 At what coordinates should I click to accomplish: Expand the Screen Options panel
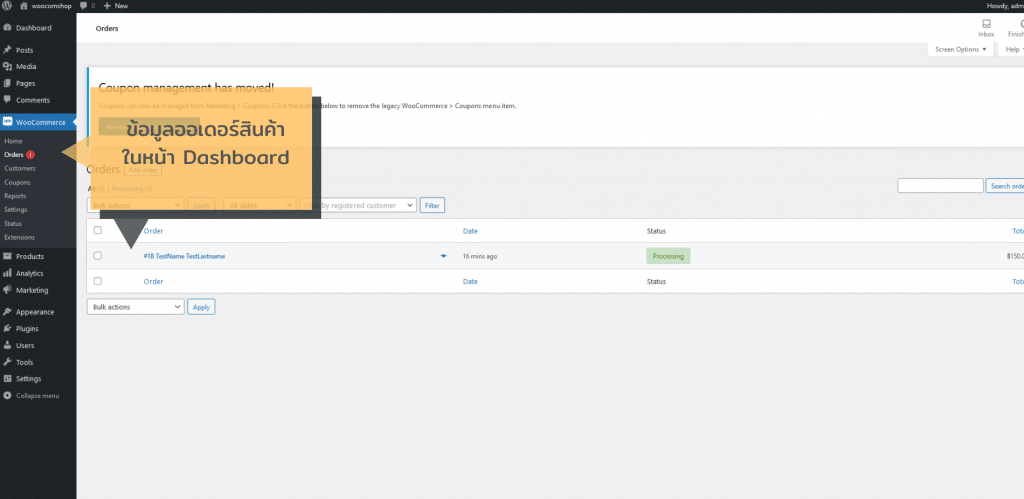pyautogui.click(x=960, y=49)
